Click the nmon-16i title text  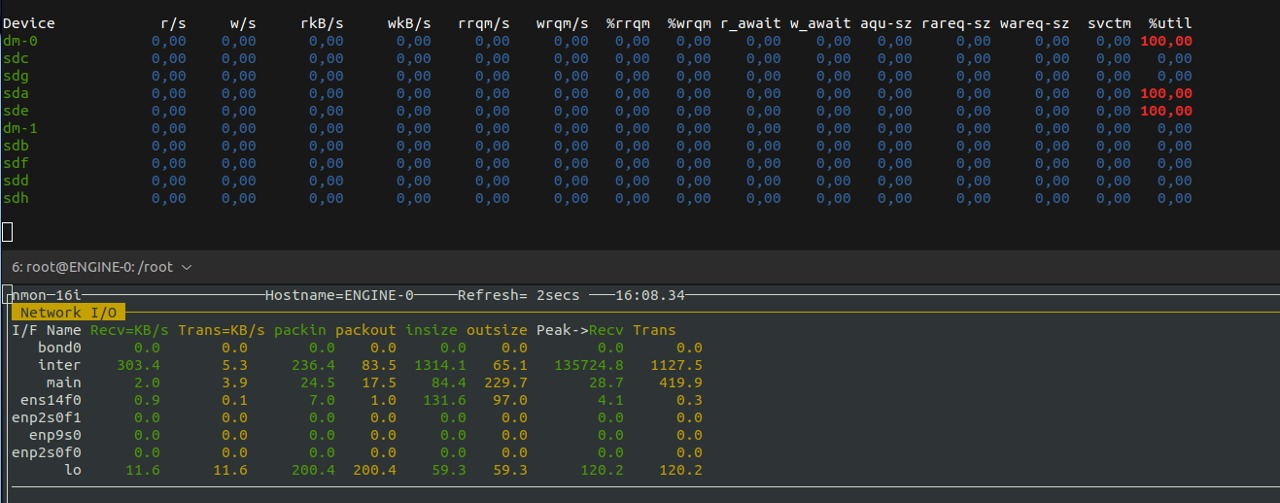(x=45, y=295)
